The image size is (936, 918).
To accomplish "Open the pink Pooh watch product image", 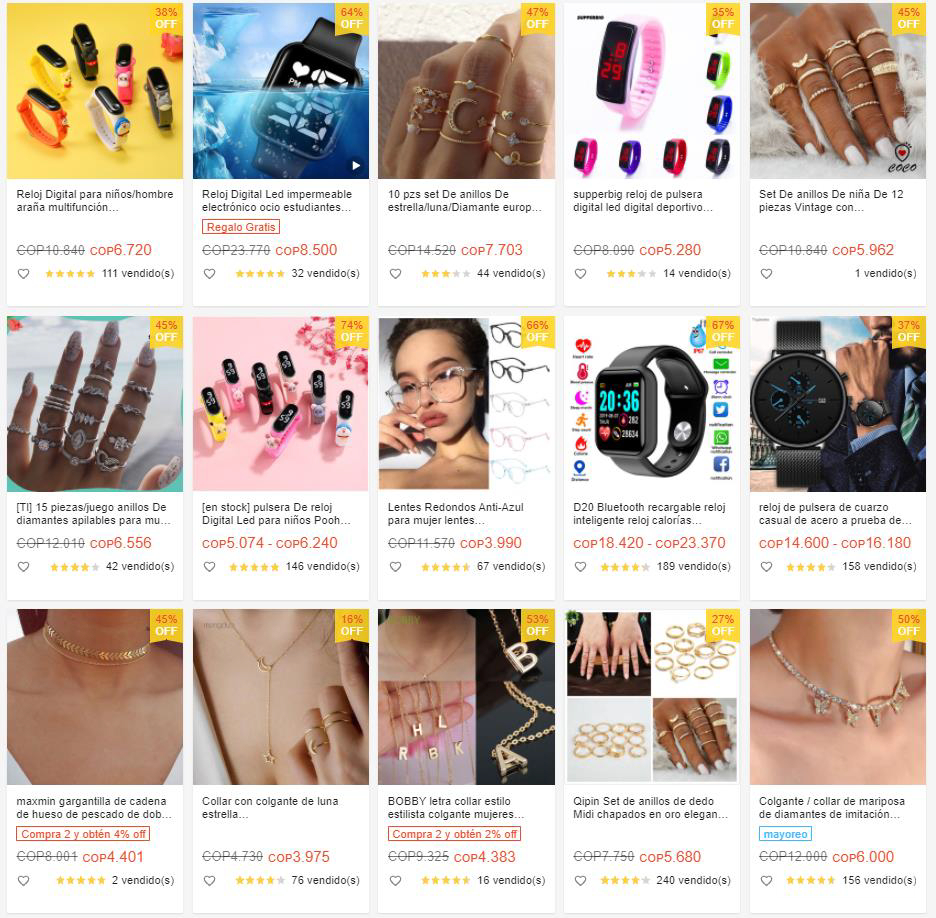I will point(281,404).
